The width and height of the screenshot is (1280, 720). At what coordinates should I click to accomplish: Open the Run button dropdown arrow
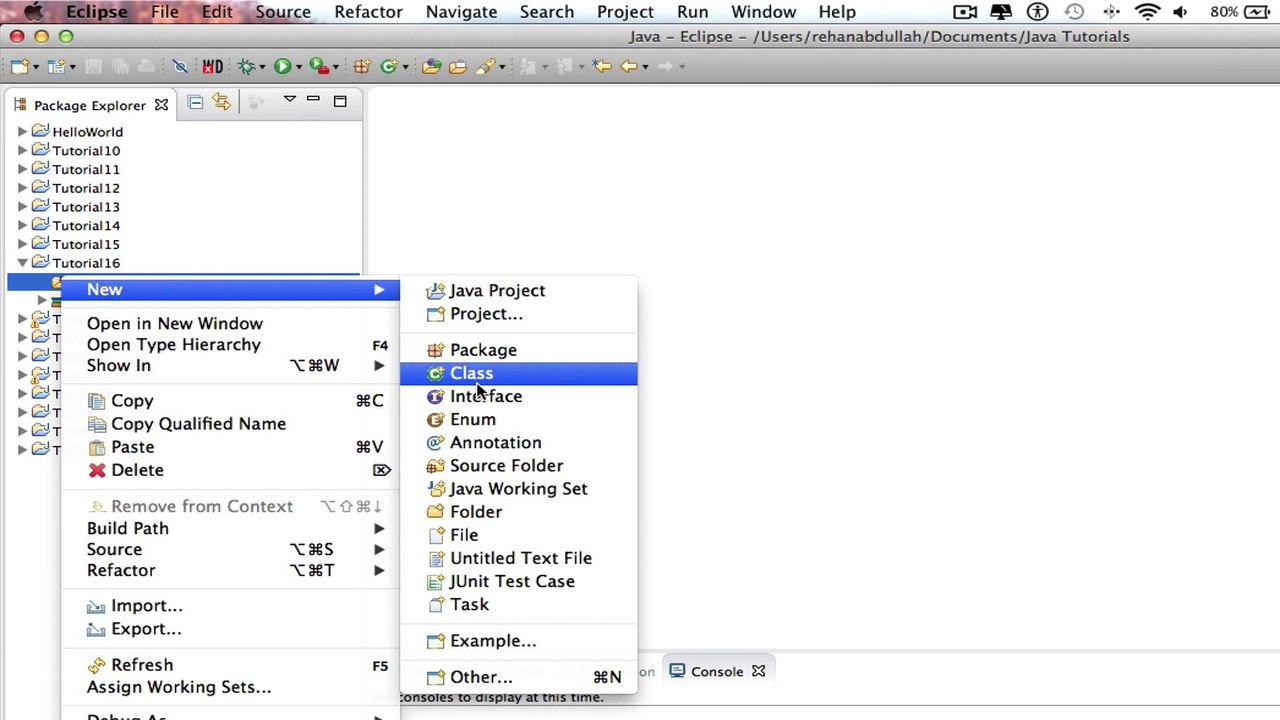pos(299,67)
